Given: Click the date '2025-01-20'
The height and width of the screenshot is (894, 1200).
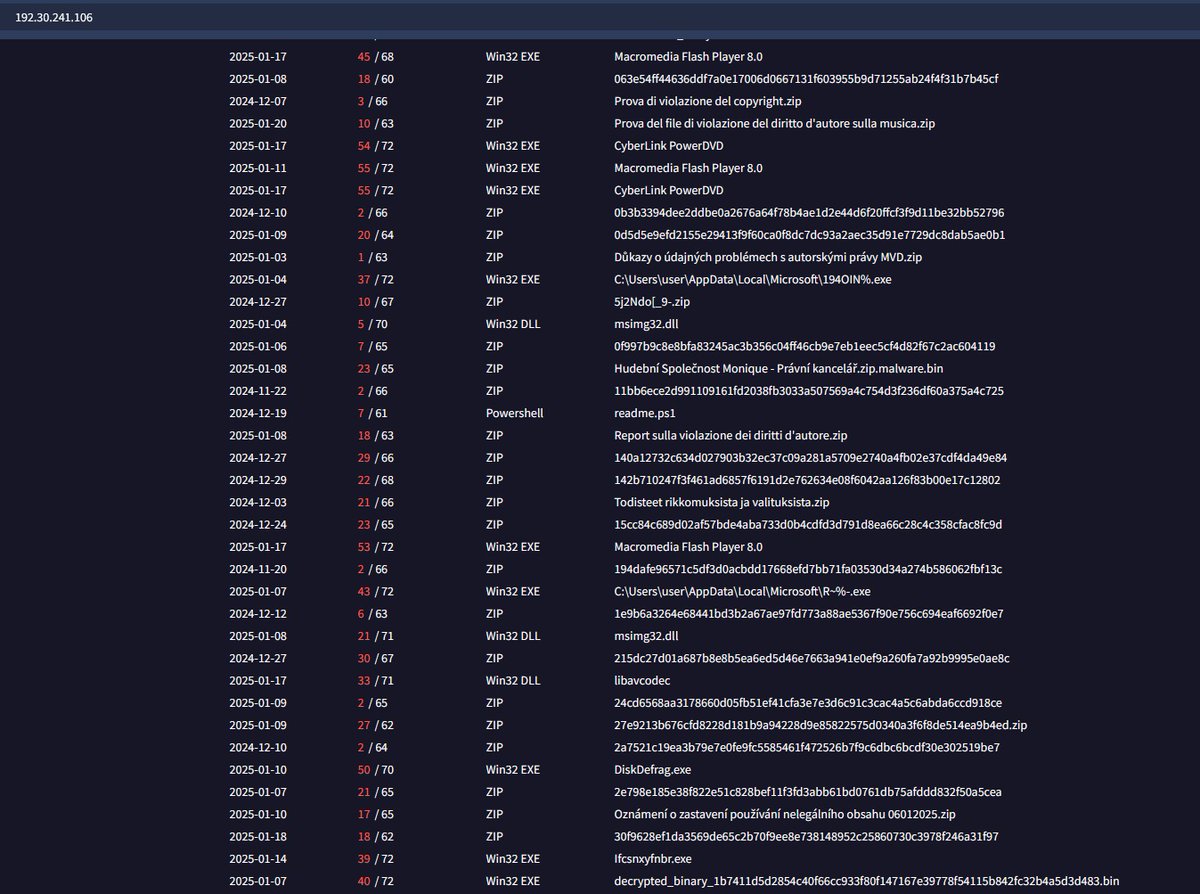Looking at the screenshot, I should (x=258, y=123).
